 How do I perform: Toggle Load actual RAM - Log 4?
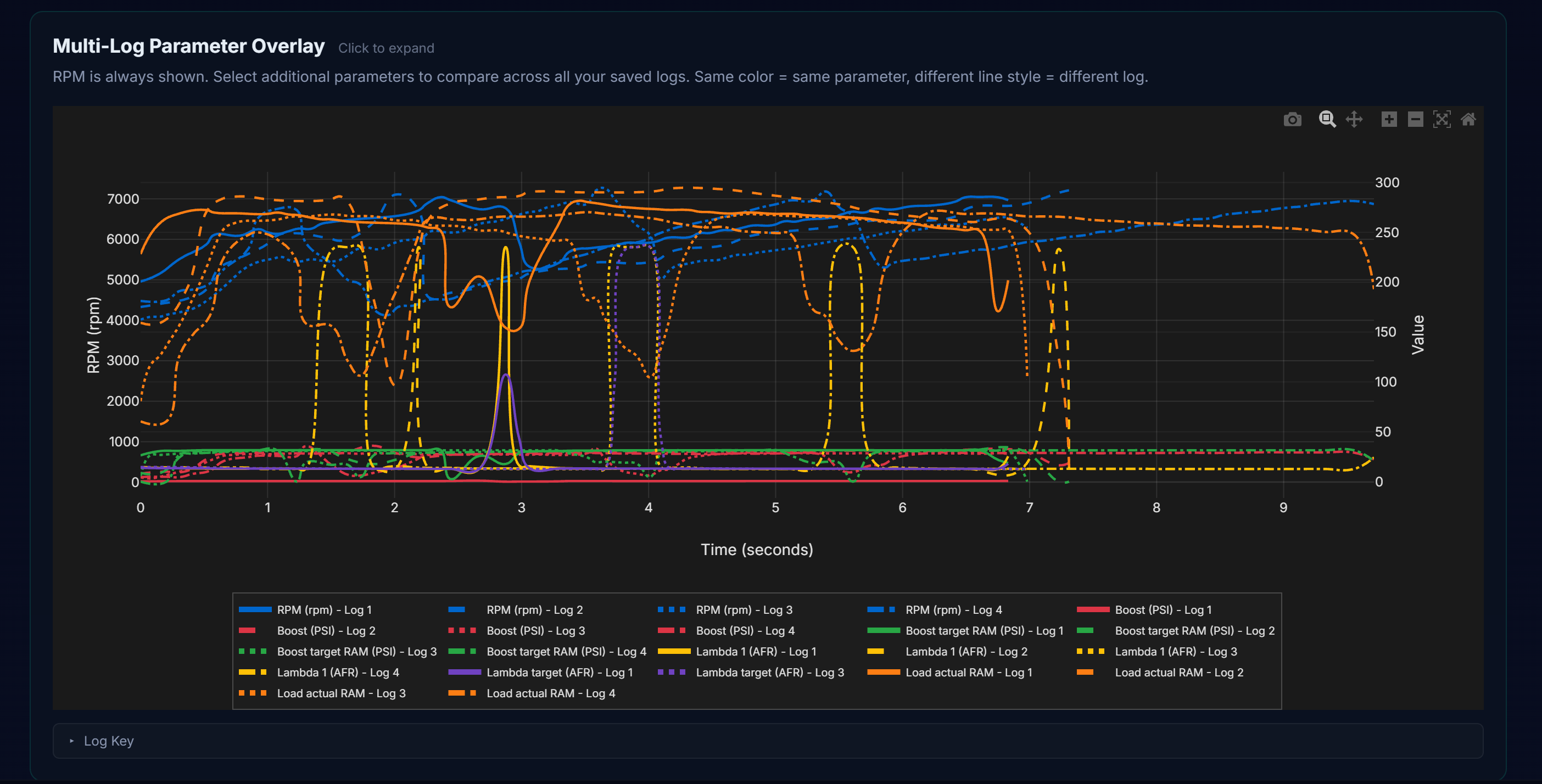click(x=532, y=693)
